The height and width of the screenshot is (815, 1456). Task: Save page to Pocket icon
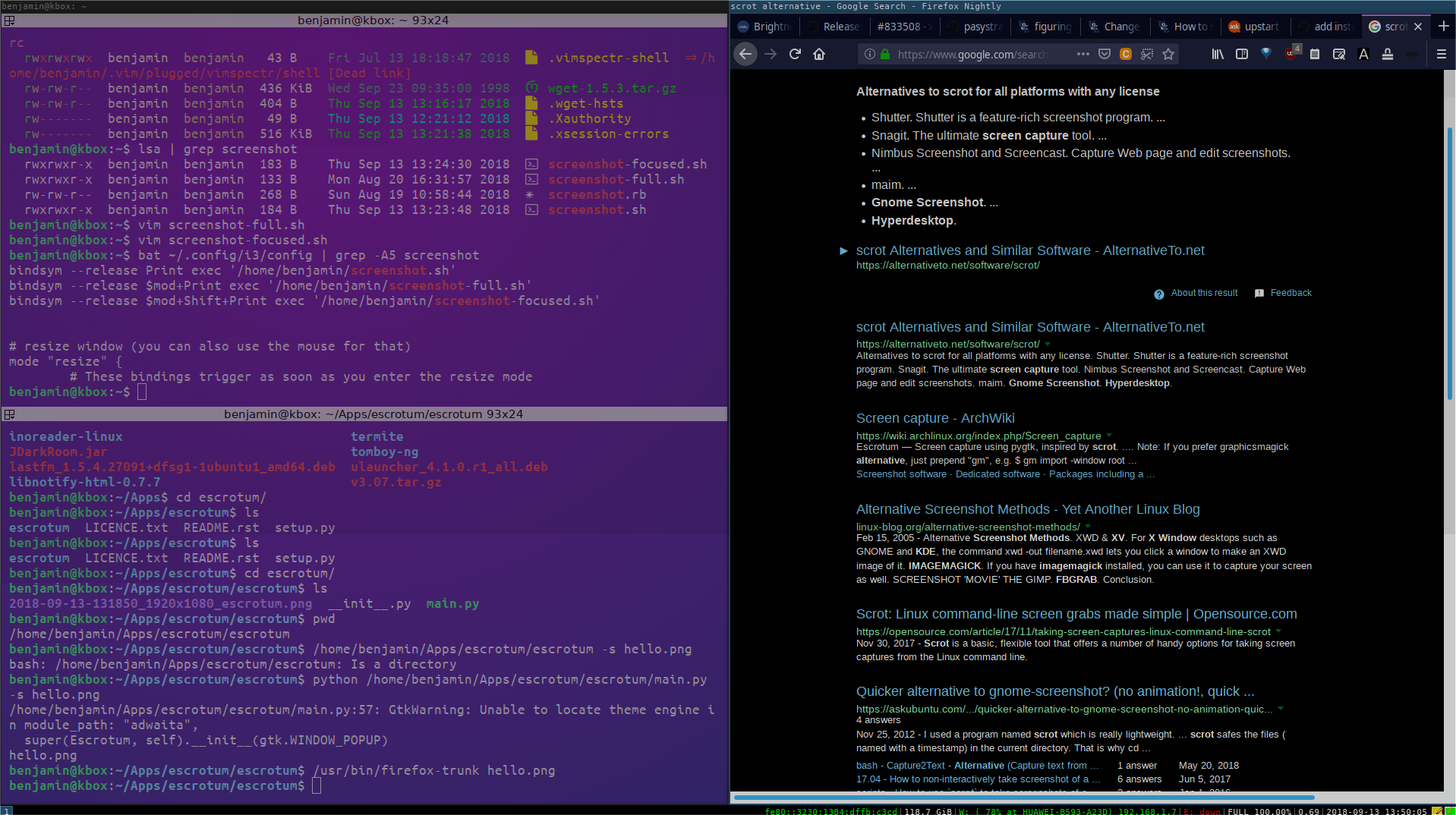point(1105,54)
